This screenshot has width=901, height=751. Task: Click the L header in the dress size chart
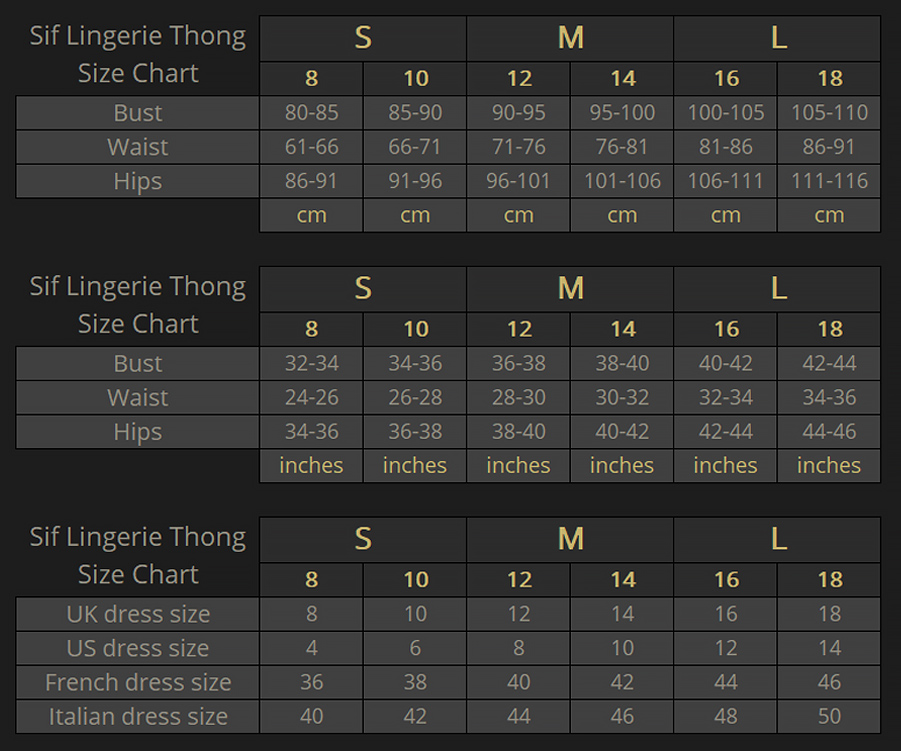[777, 539]
